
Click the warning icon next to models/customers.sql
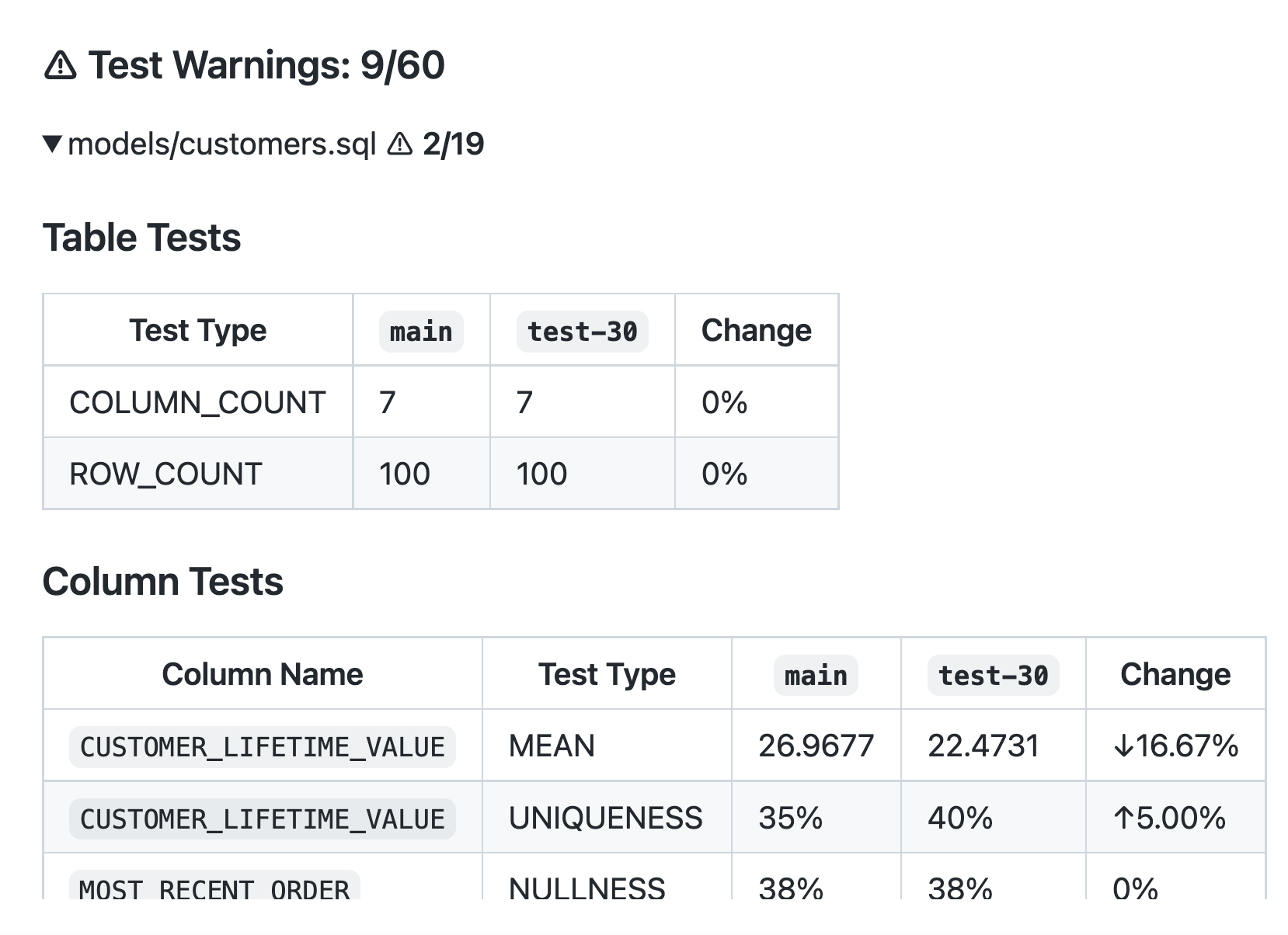pos(400,144)
